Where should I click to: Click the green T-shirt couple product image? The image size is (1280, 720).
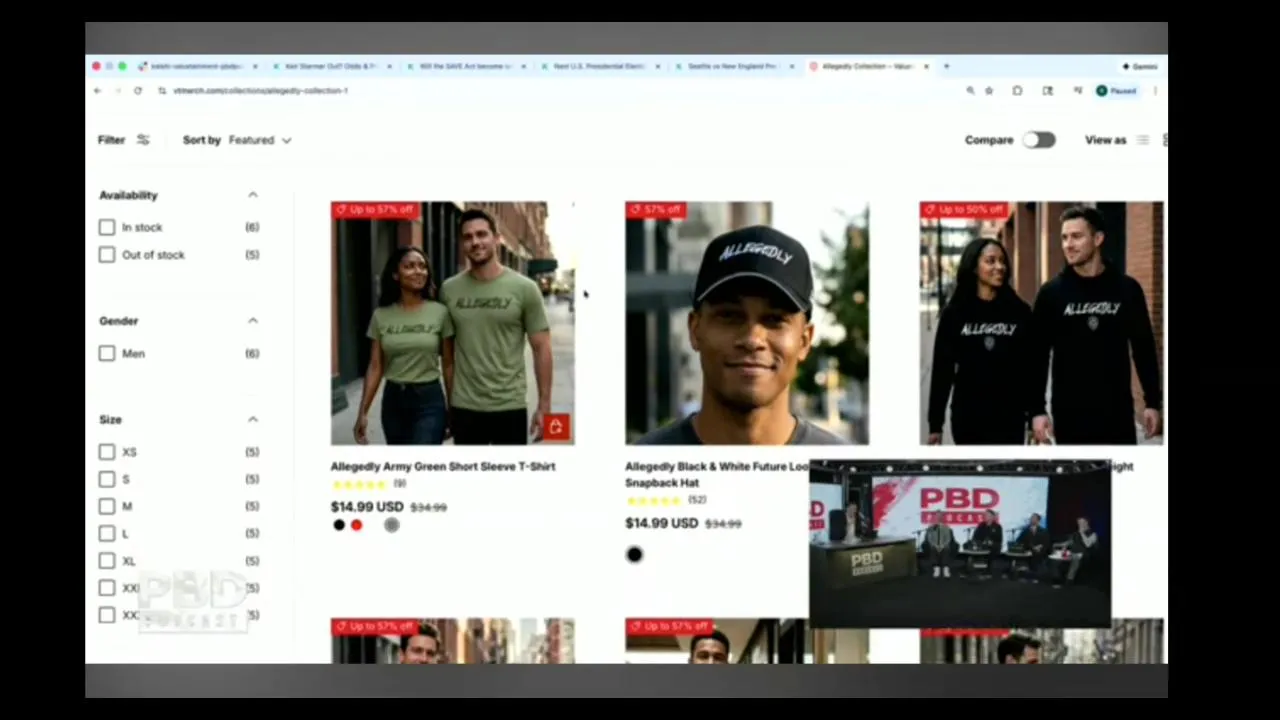[453, 323]
